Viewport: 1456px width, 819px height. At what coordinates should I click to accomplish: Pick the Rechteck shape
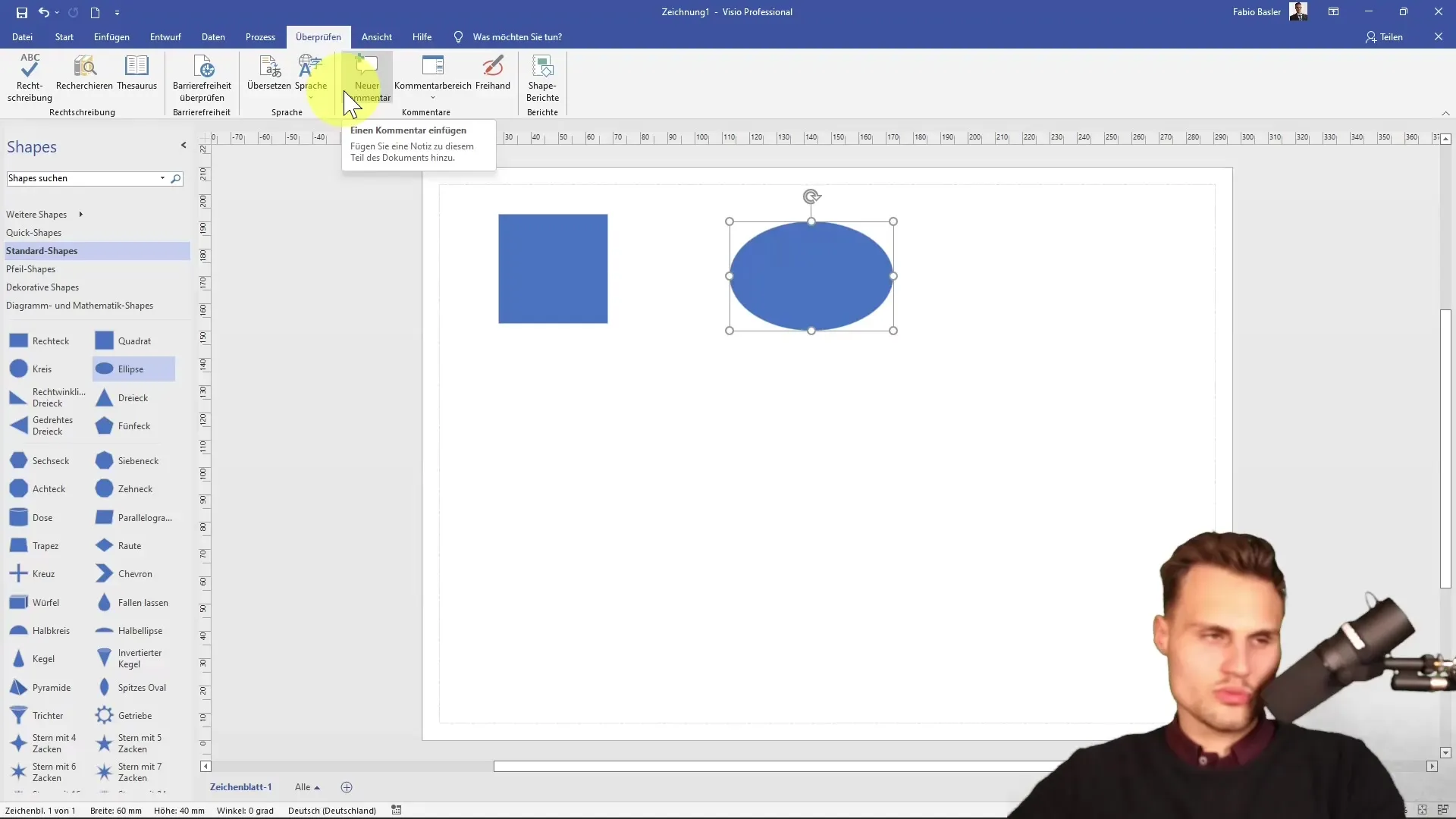pos(39,340)
